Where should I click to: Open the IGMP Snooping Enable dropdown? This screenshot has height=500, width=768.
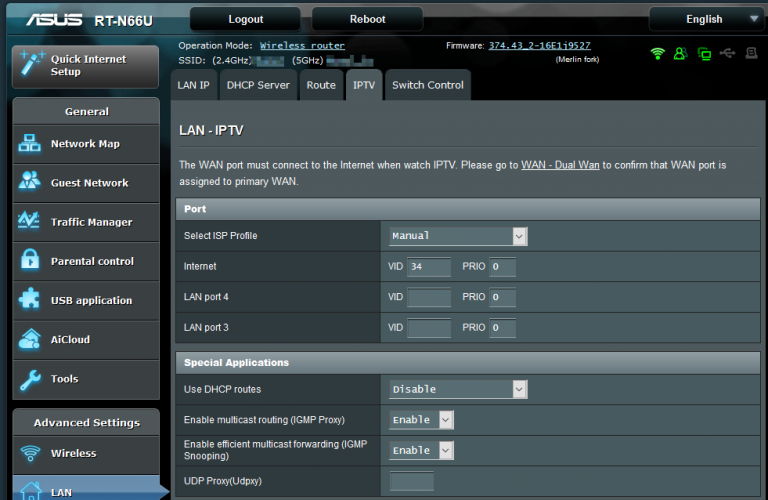tap(421, 451)
